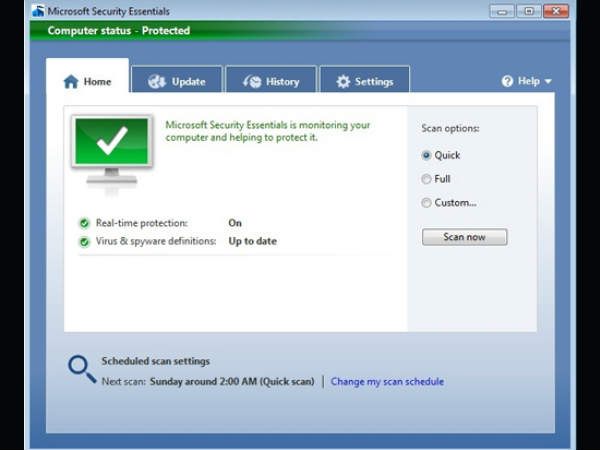Click the 'Scan options:' label
The height and width of the screenshot is (450, 600).
coord(450,128)
